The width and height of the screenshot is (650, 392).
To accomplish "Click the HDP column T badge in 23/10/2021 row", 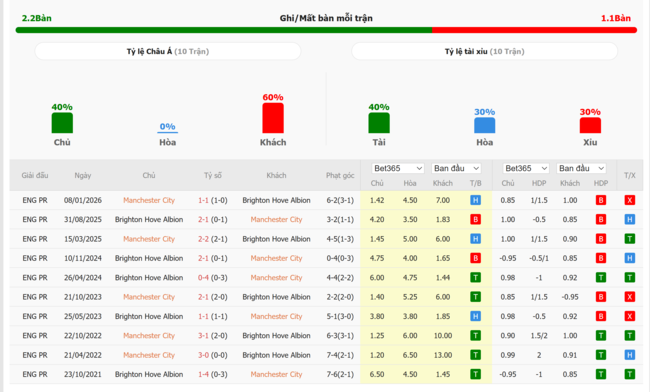I will [601, 374].
